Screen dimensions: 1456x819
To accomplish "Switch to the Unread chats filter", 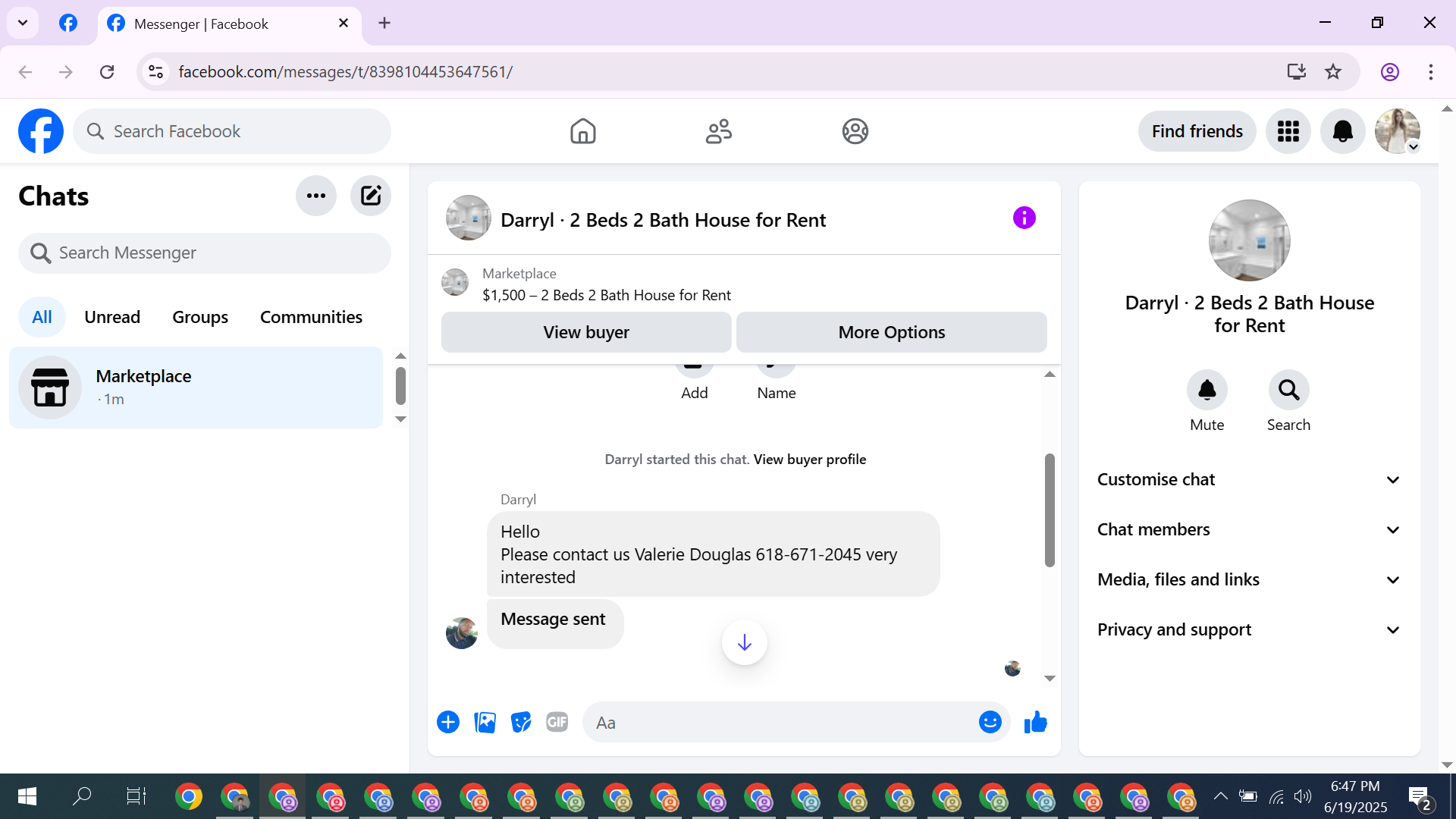I will (112, 317).
